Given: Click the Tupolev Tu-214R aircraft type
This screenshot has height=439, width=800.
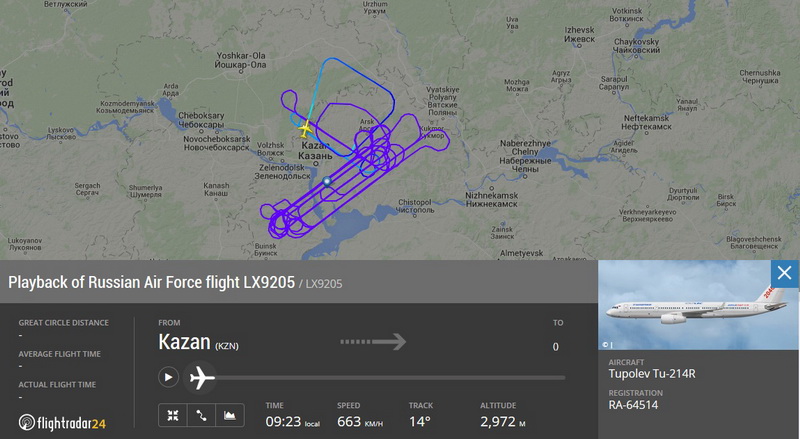Looking at the screenshot, I should [x=652, y=374].
